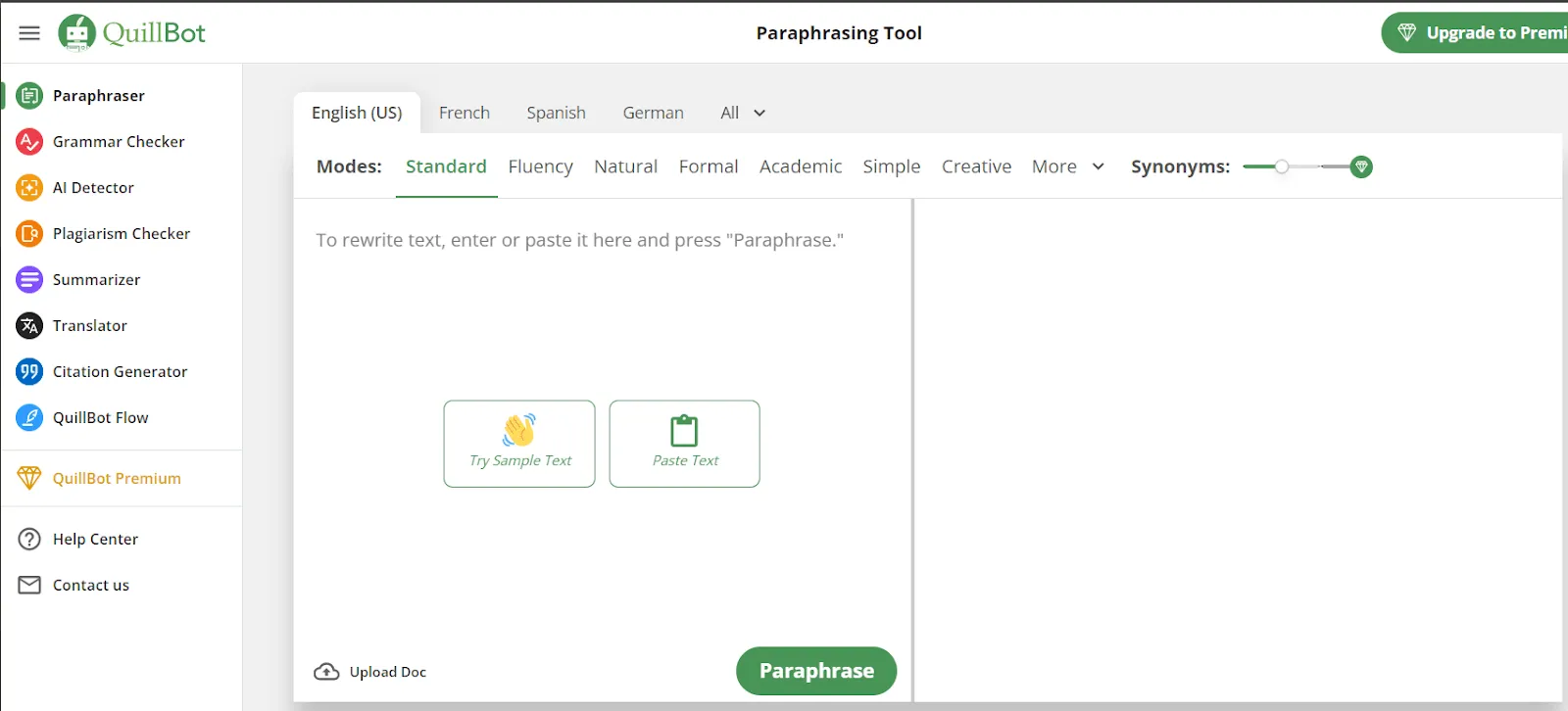The image size is (1568, 711).
Task: Open the Grammar Checker link text
Action: (x=119, y=142)
